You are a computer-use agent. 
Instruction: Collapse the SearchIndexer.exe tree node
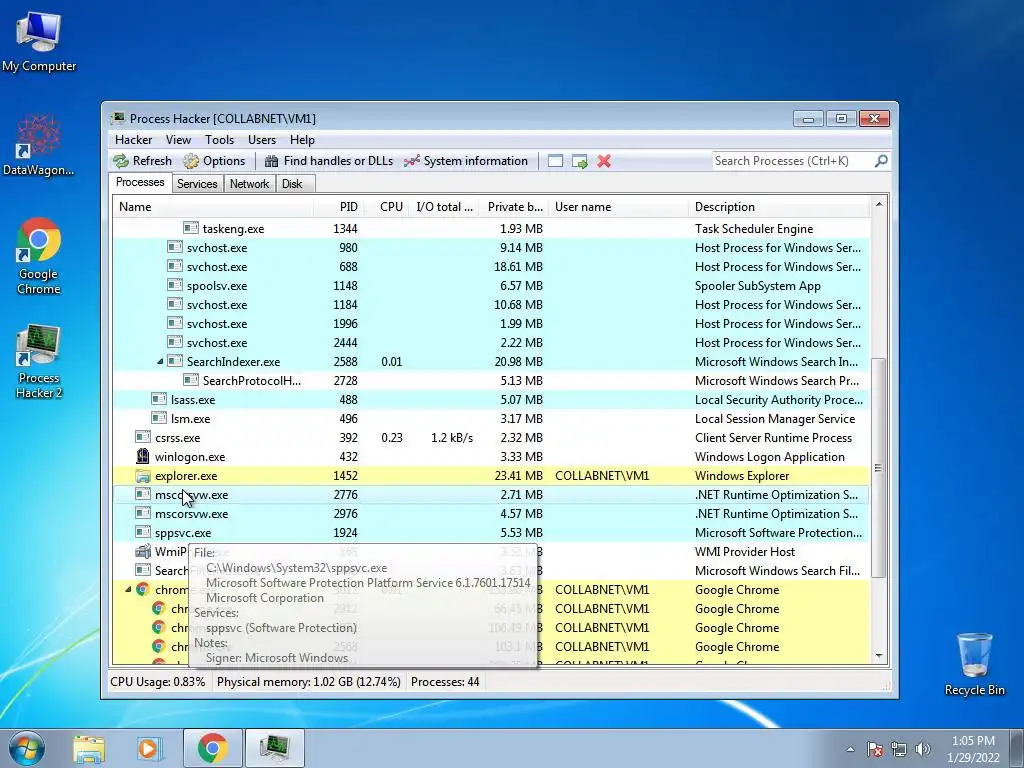pos(160,362)
